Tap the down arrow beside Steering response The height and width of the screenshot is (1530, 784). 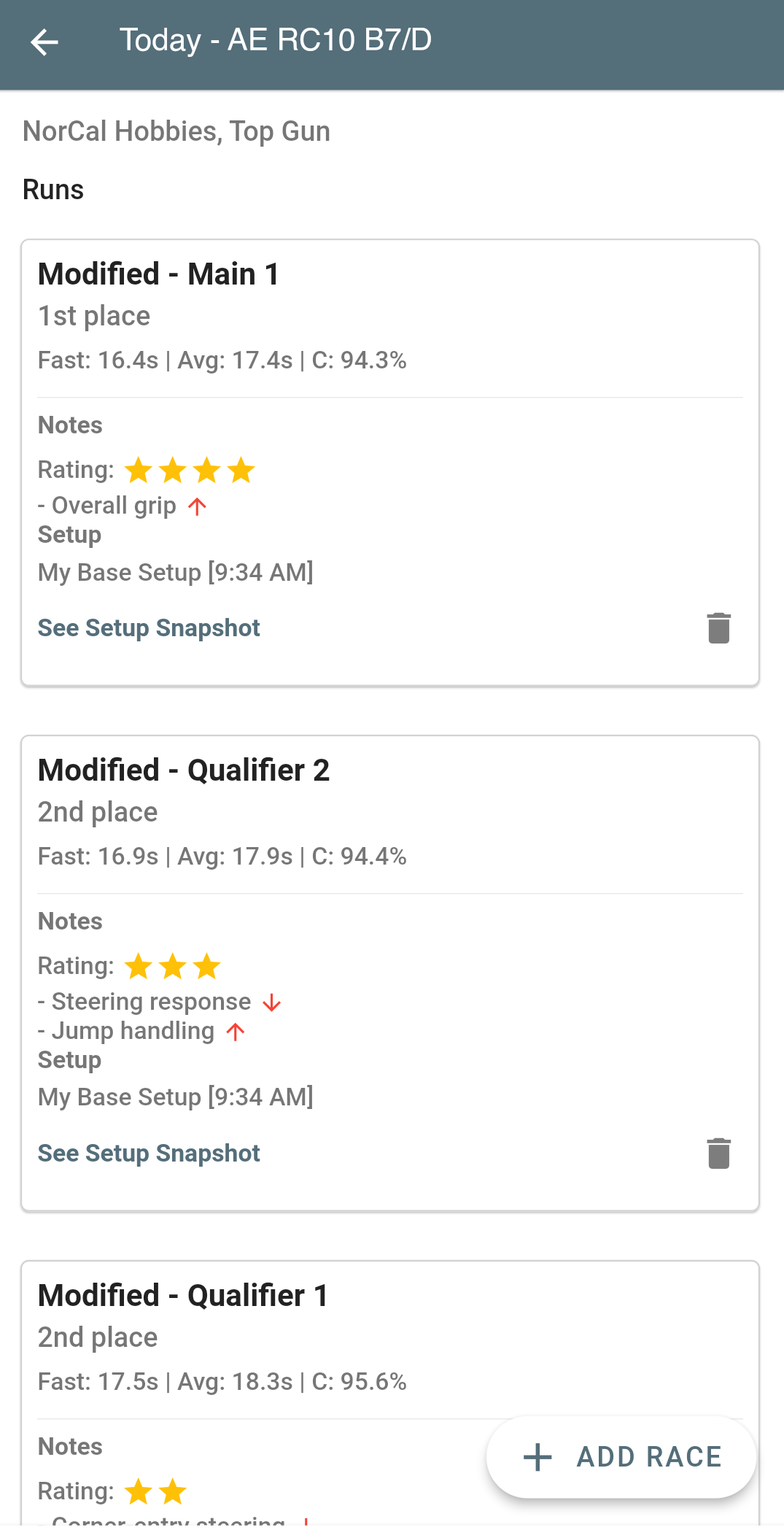point(272,1002)
